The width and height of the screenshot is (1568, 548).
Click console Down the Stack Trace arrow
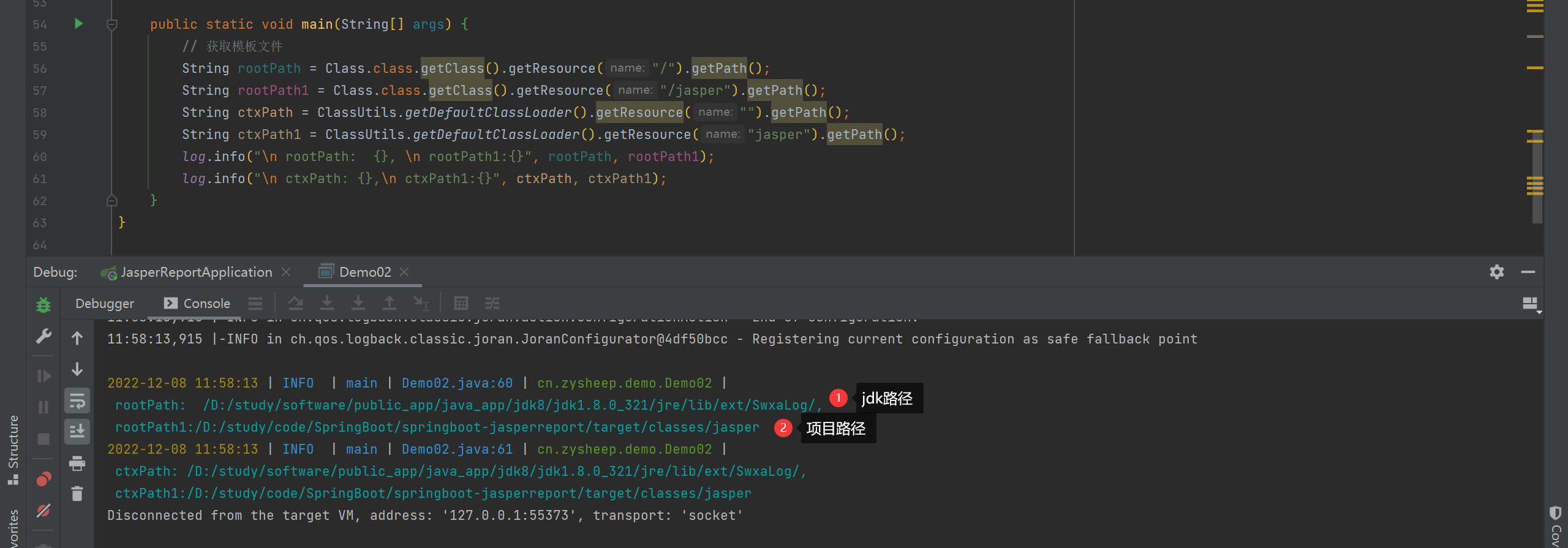[x=77, y=369]
